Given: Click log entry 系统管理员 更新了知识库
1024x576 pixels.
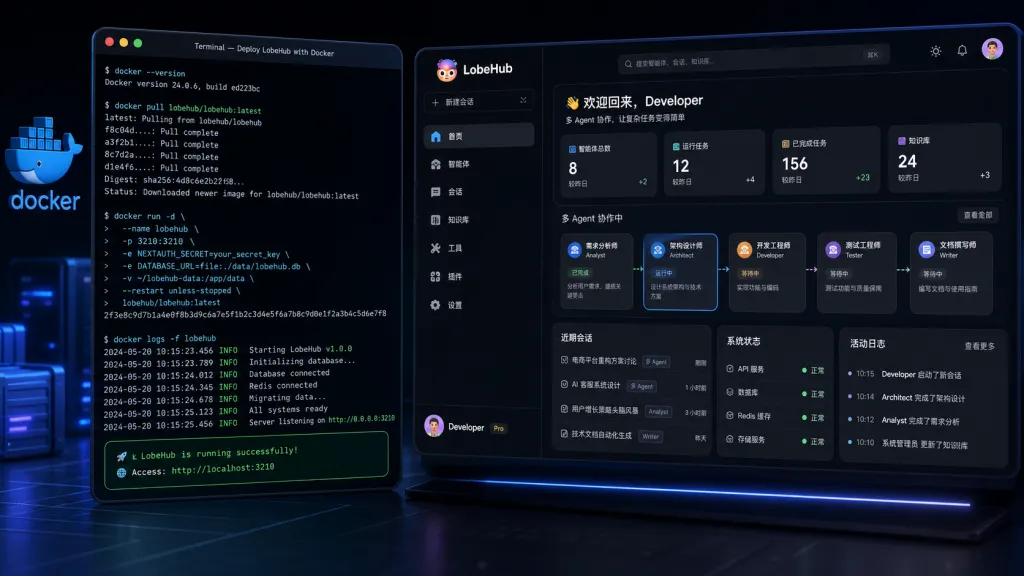Looking at the screenshot, I should pyautogui.click(x=925, y=444).
